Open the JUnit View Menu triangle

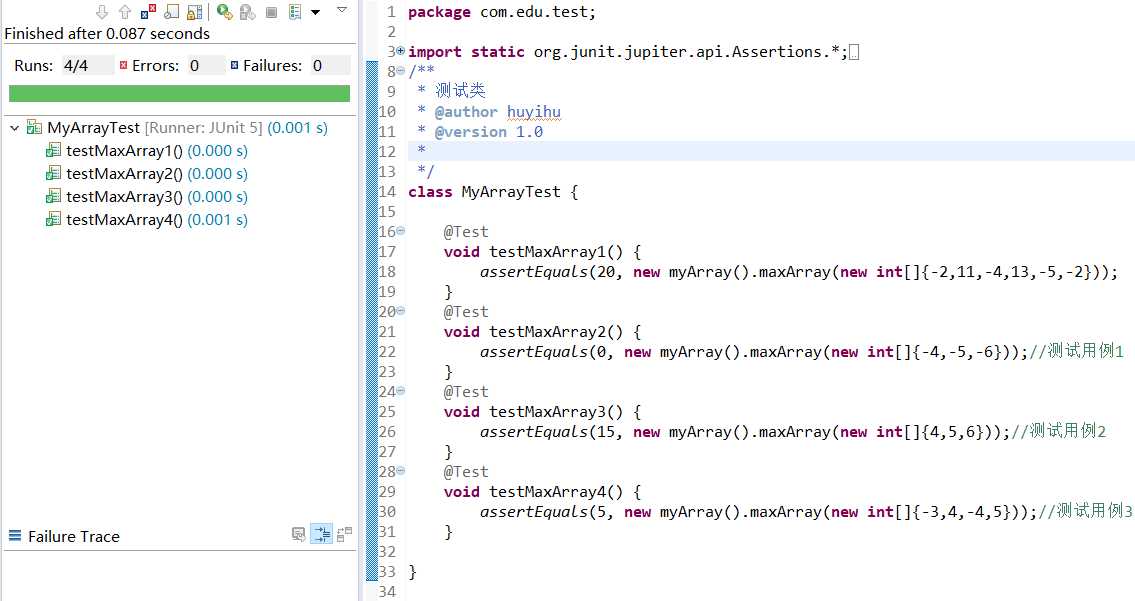click(x=342, y=9)
